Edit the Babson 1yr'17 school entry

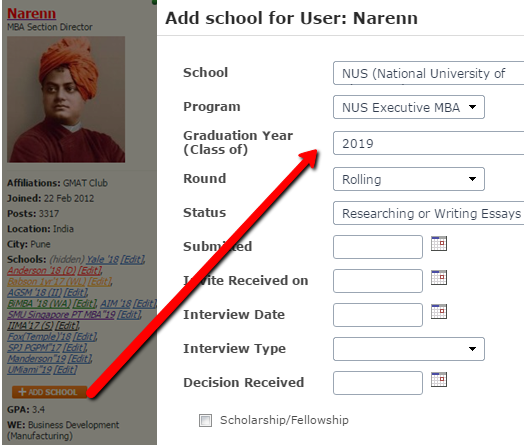[100, 282]
